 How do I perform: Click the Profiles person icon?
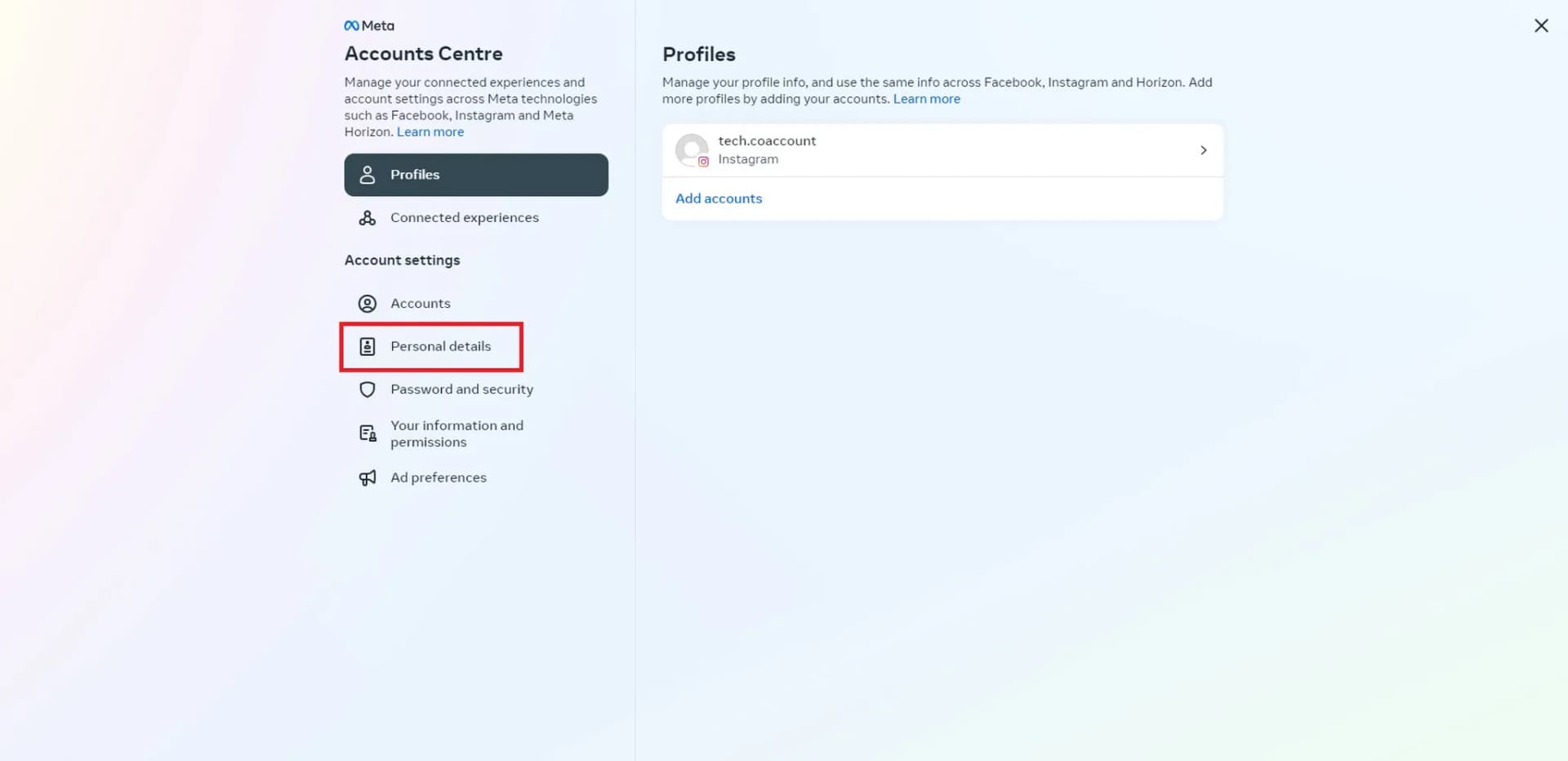(x=367, y=175)
